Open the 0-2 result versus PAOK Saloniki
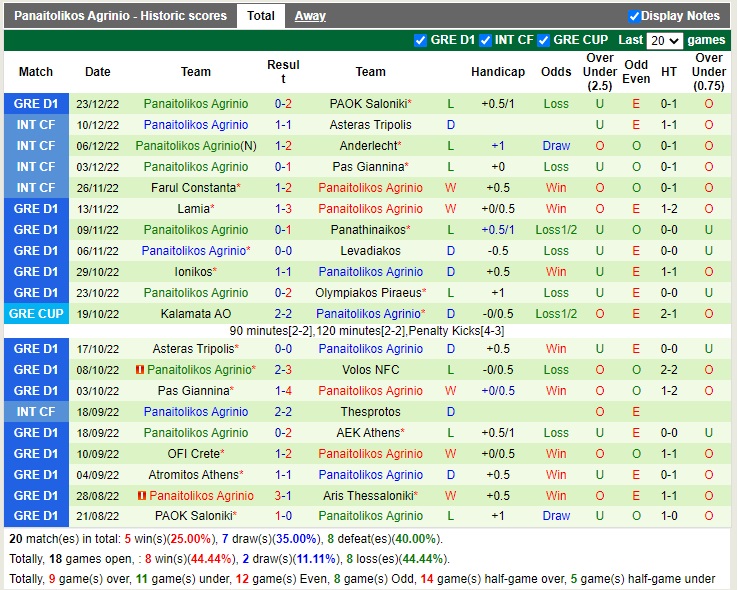This screenshot has height=590, width=738. (283, 104)
